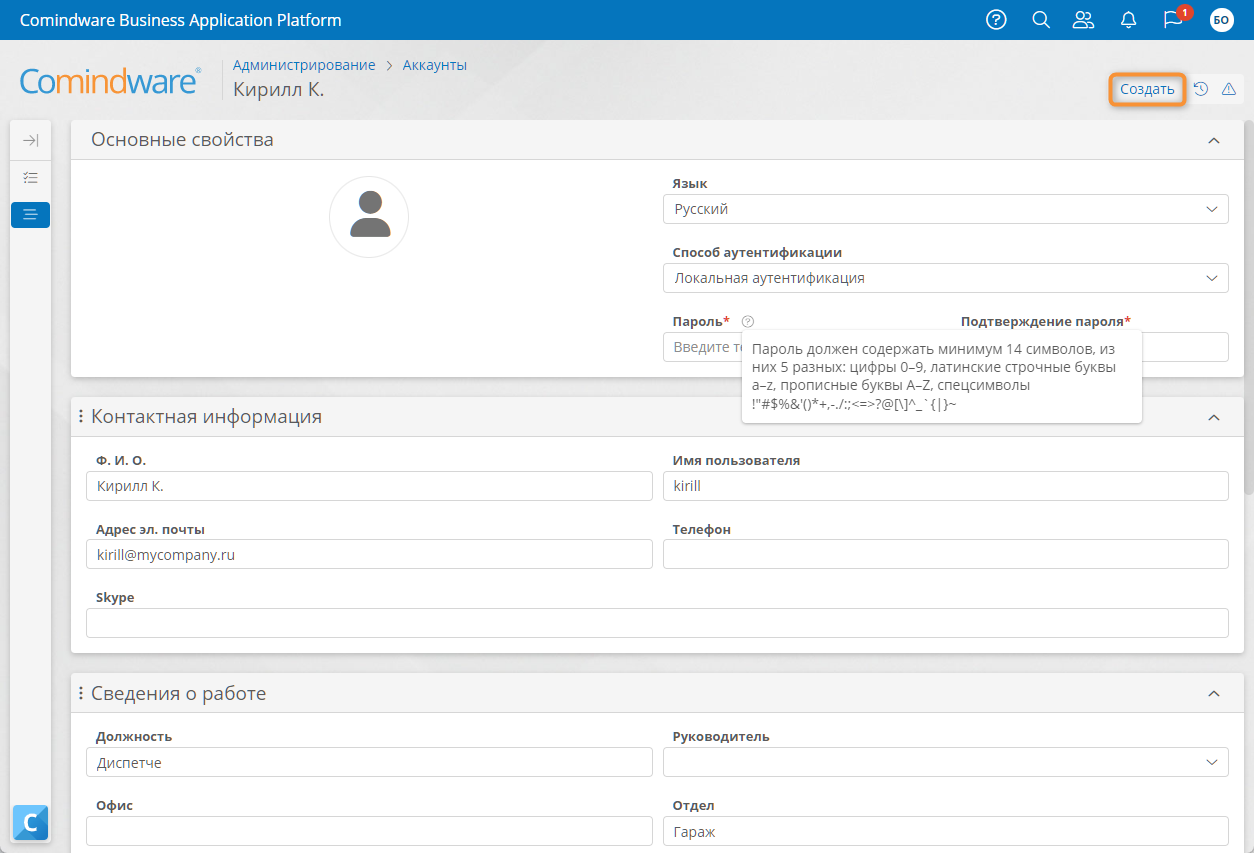Open conversations icon with red badge
The image size is (1254, 853).
(x=1175, y=19)
